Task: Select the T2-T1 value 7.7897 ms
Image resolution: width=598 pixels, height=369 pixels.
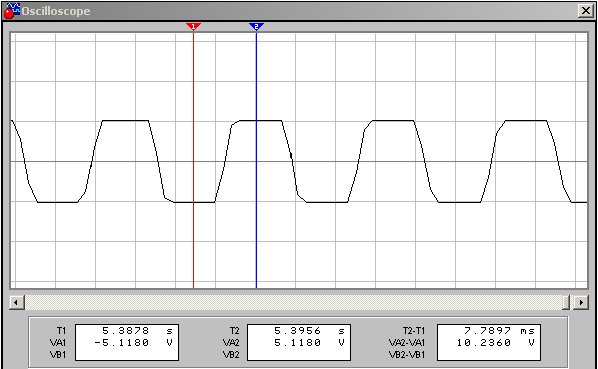Action: pos(499,330)
